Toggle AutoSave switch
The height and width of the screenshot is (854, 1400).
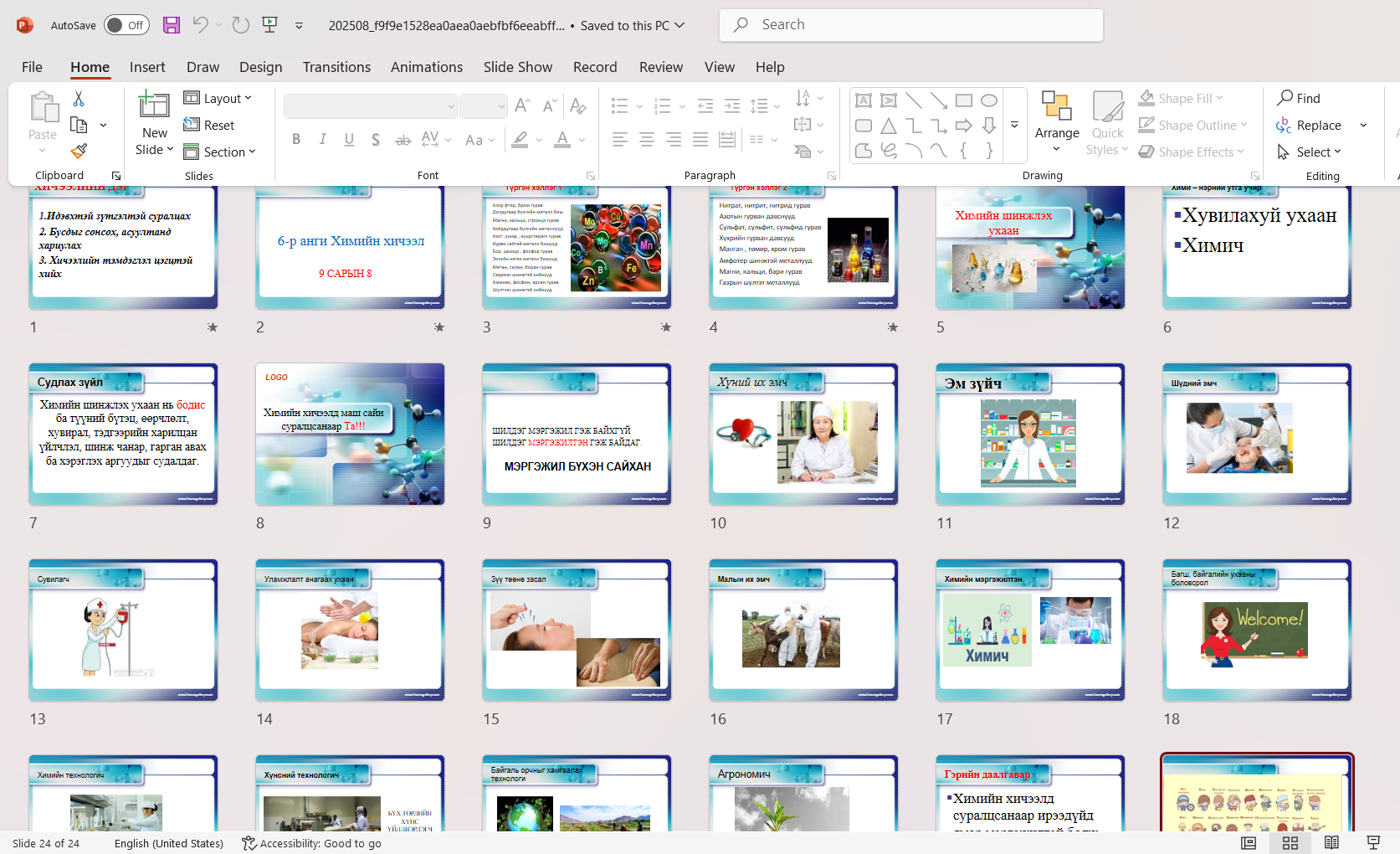coord(126,25)
